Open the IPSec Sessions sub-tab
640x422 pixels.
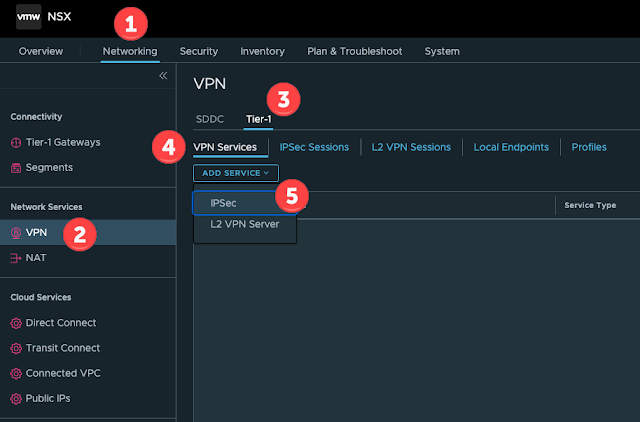pyautogui.click(x=314, y=147)
